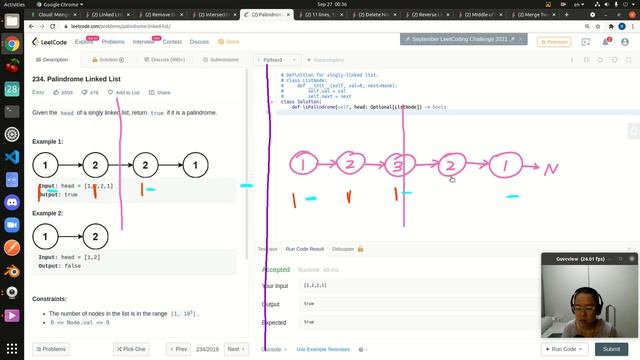Open the Submissions tab
This screenshot has width=640, height=360.
[x=221, y=60]
